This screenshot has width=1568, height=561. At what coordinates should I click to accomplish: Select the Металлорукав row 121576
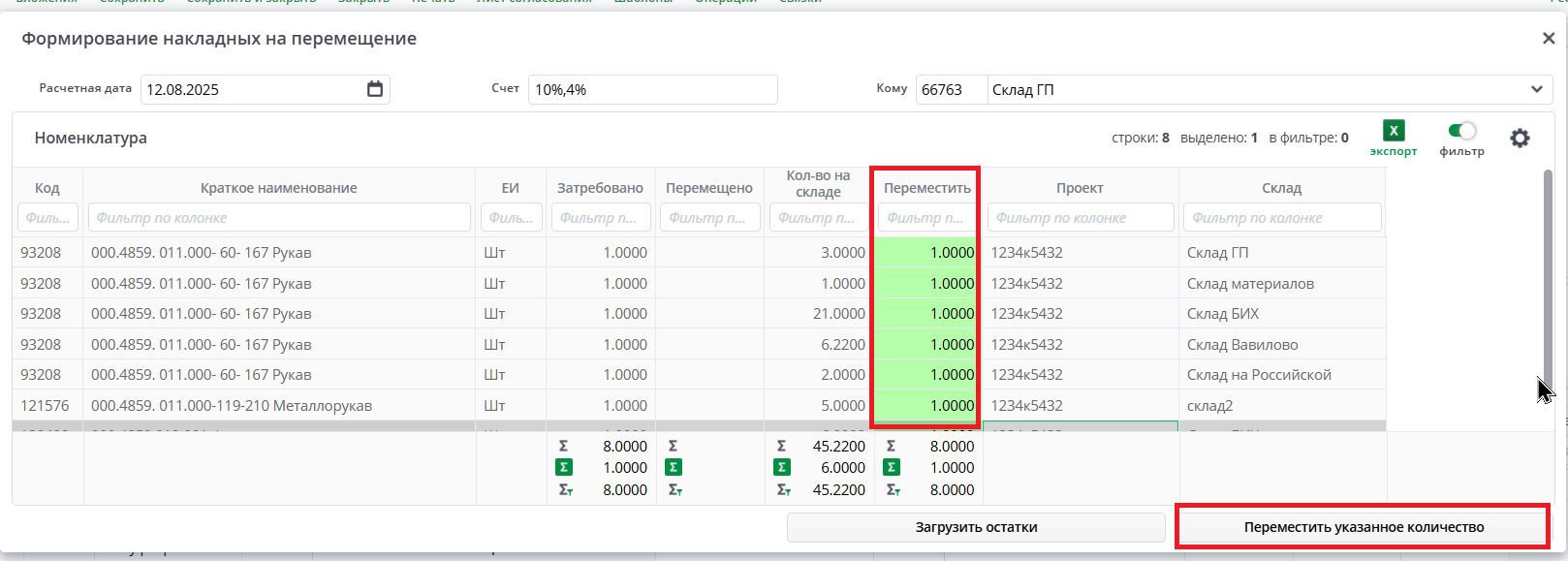click(x=232, y=406)
